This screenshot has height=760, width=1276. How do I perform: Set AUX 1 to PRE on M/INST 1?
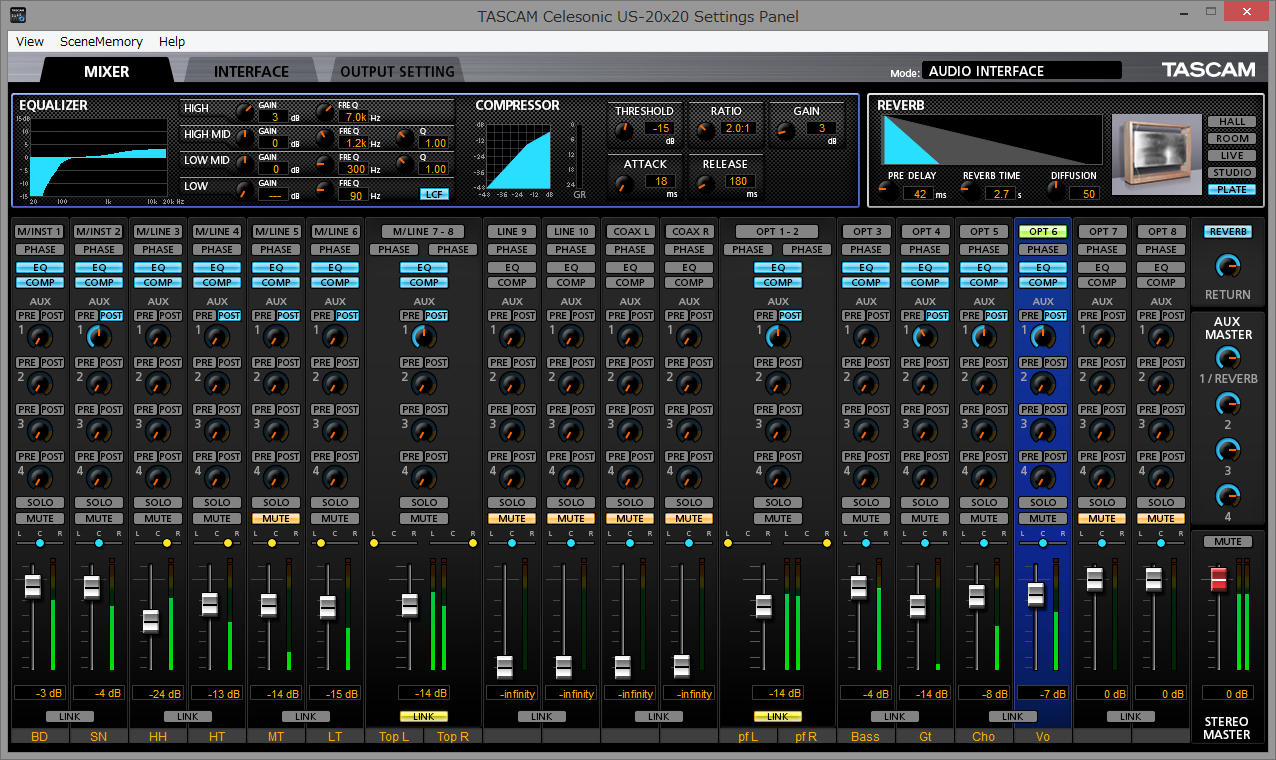[x=27, y=316]
